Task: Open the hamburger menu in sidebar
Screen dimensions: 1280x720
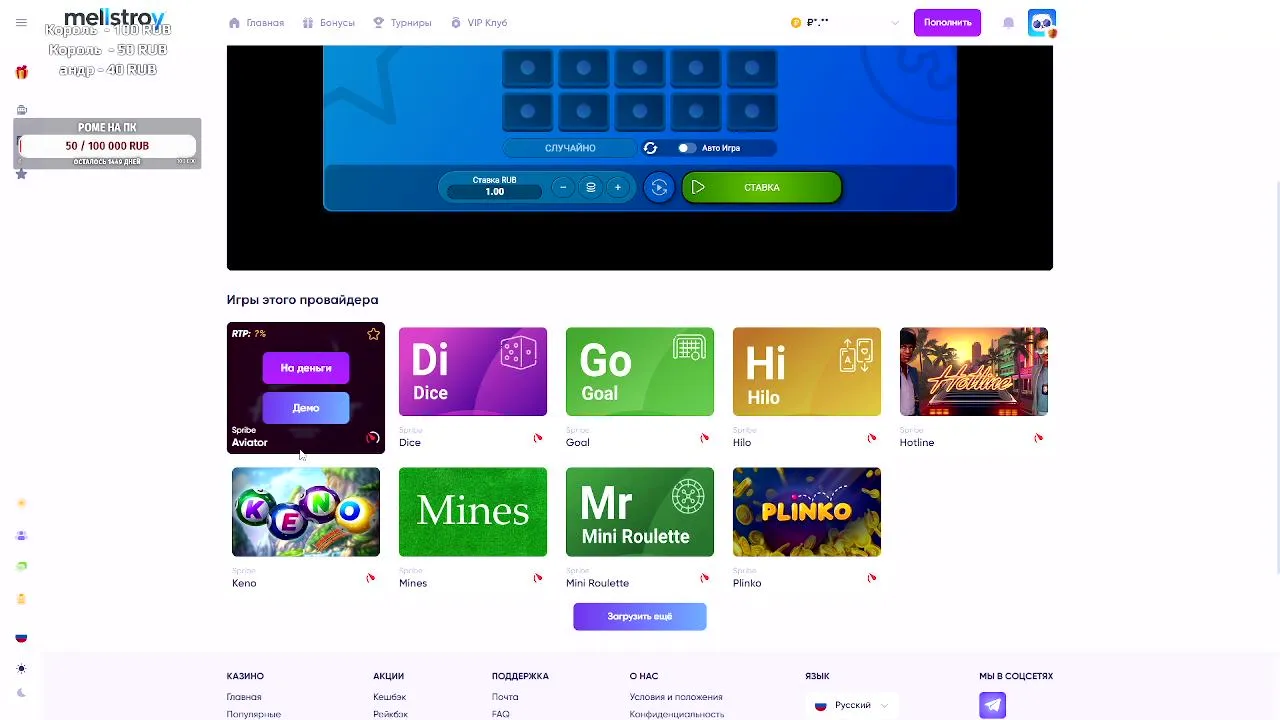Action: pos(21,23)
